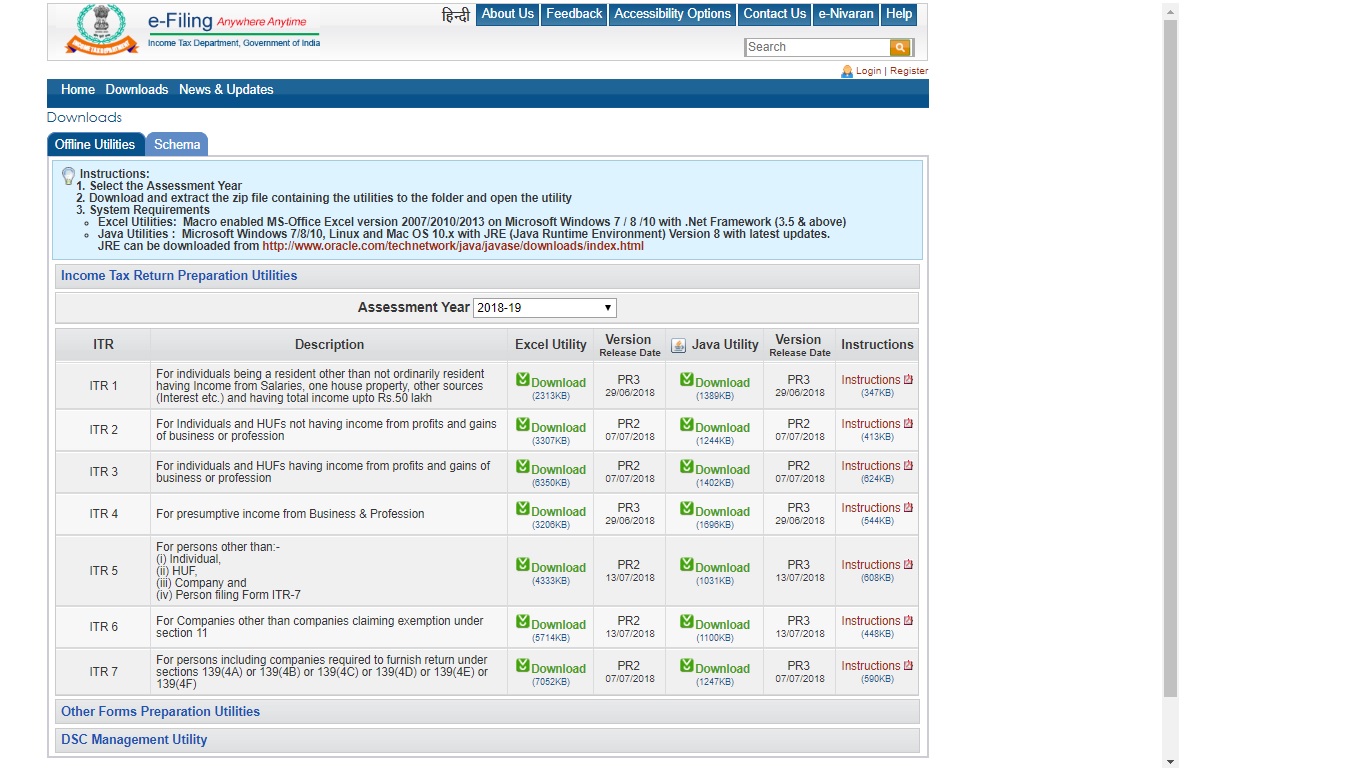
Task: Expand DSC Management Utility section
Action: pyautogui.click(x=134, y=740)
